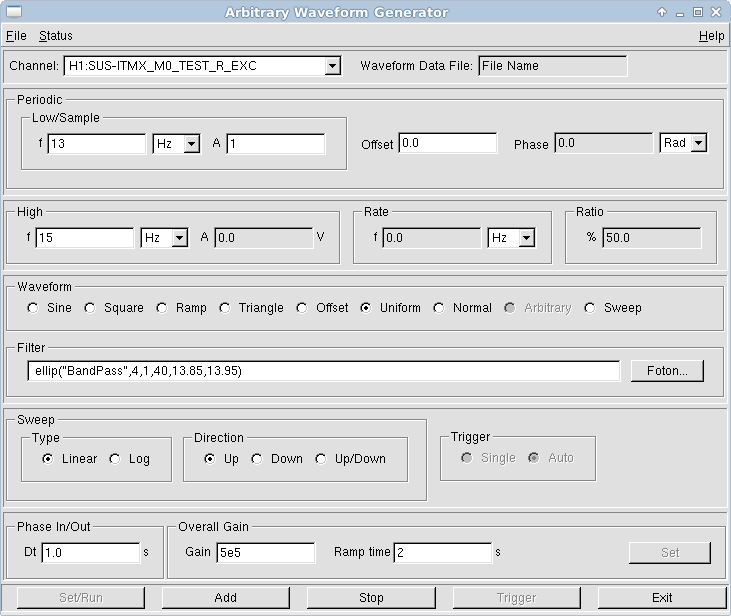Select the Triangle waveform radio button
The height and width of the screenshot is (616, 731).
pos(224,308)
